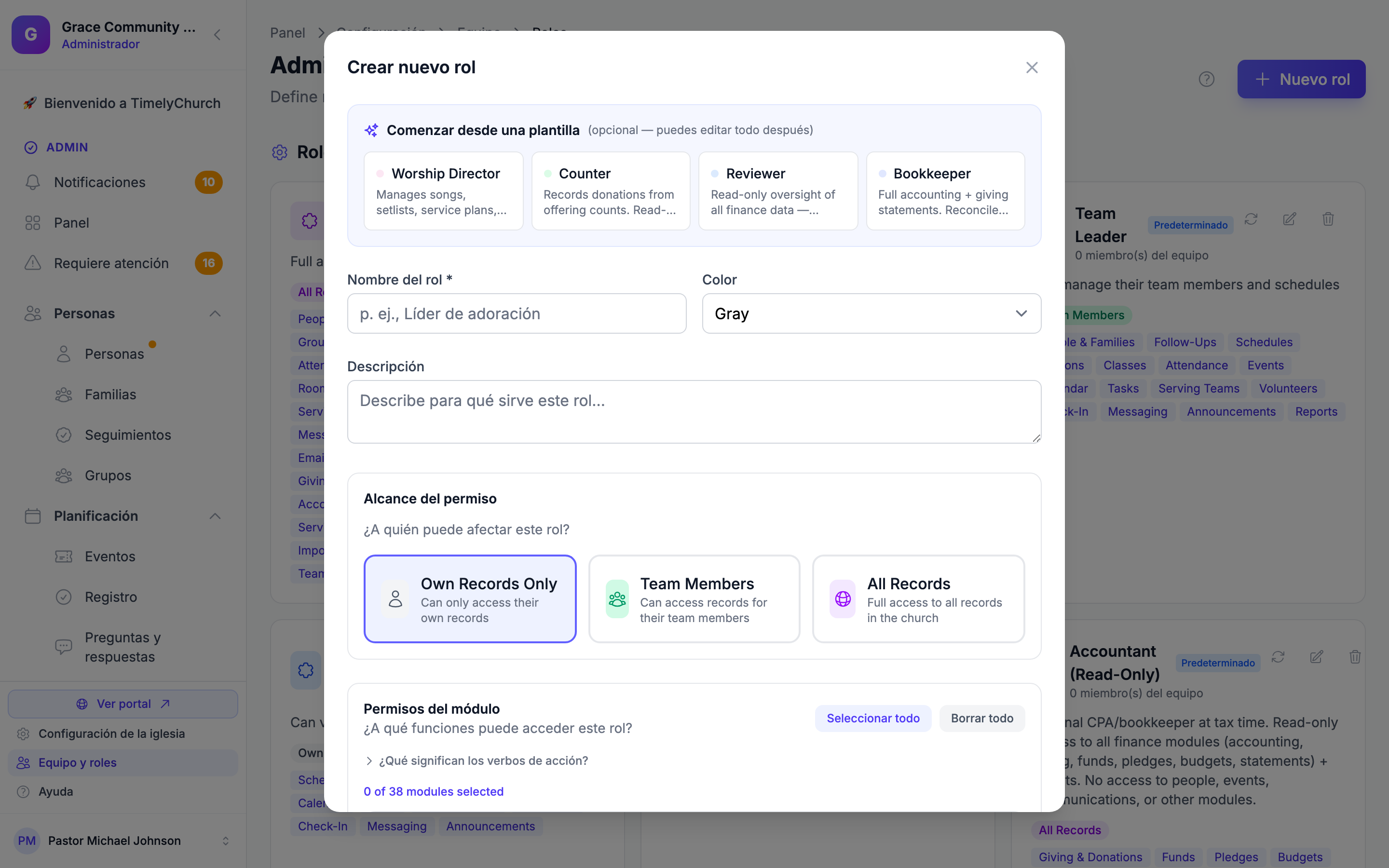Open the Color dropdown showing Gray

pyautogui.click(x=872, y=313)
